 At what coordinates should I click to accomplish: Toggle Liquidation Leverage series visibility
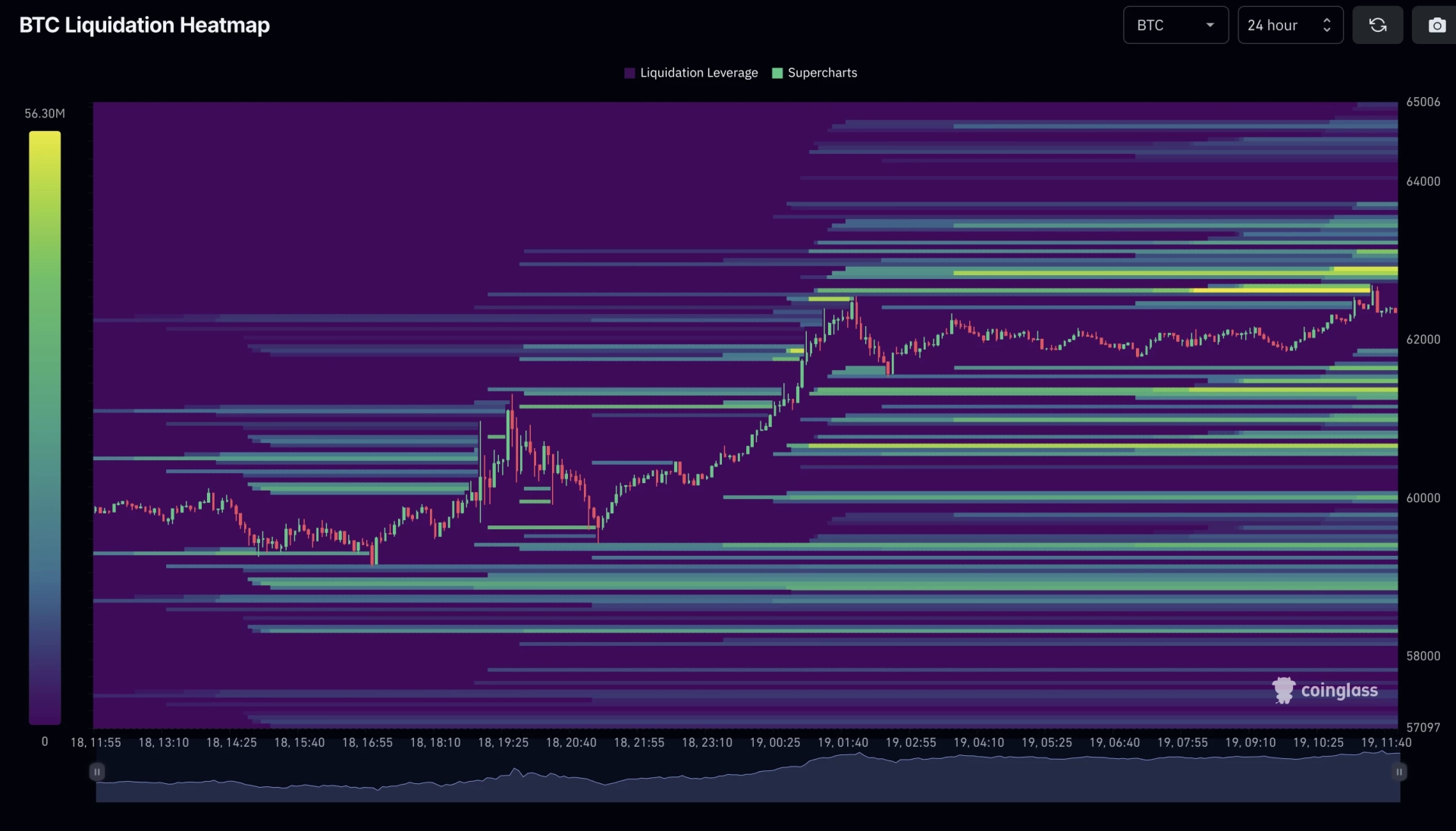coord(691,73)
